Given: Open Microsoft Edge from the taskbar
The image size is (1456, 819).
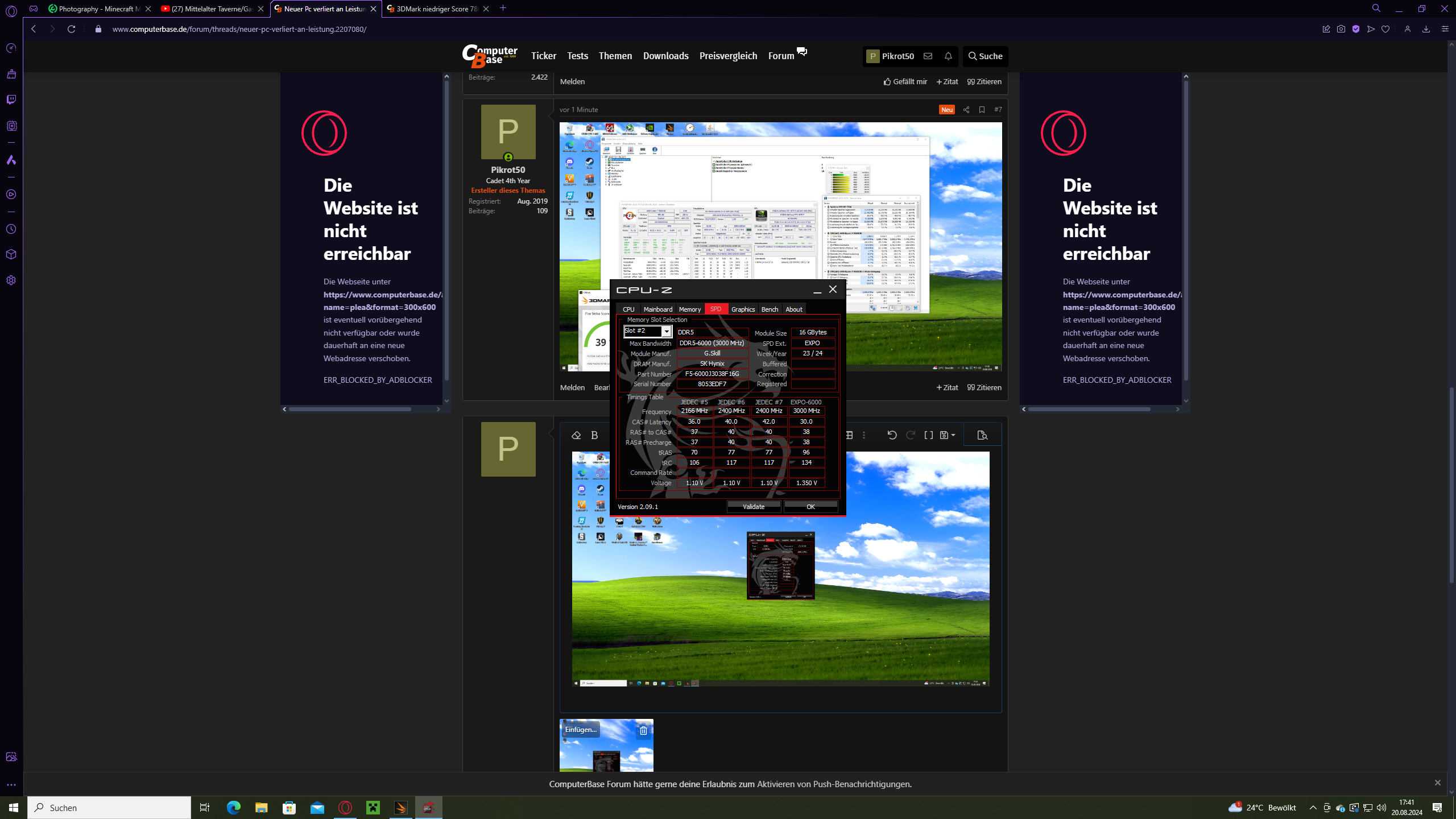Looking at the screenshot, I should pyautogui.click(x=233, y=808).
